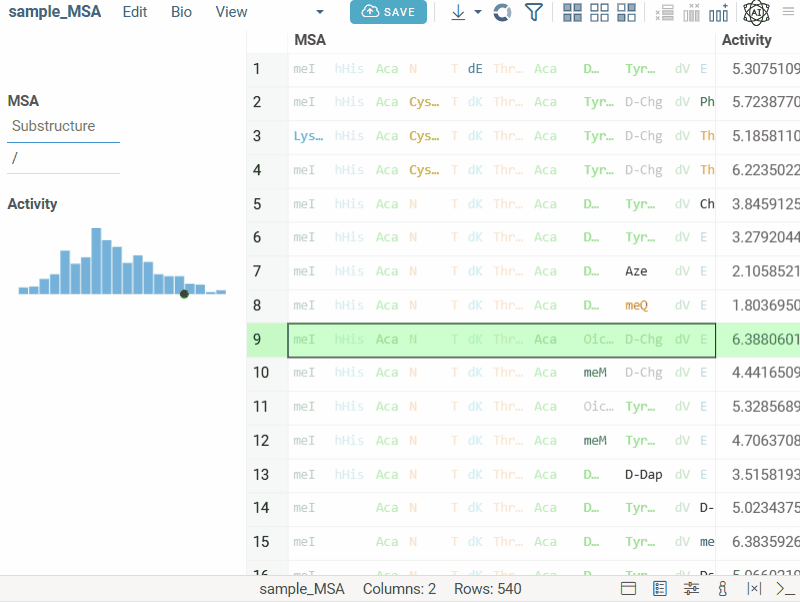
Task: Toggle the filter funnel icon
Action: [x=534, y=12]
